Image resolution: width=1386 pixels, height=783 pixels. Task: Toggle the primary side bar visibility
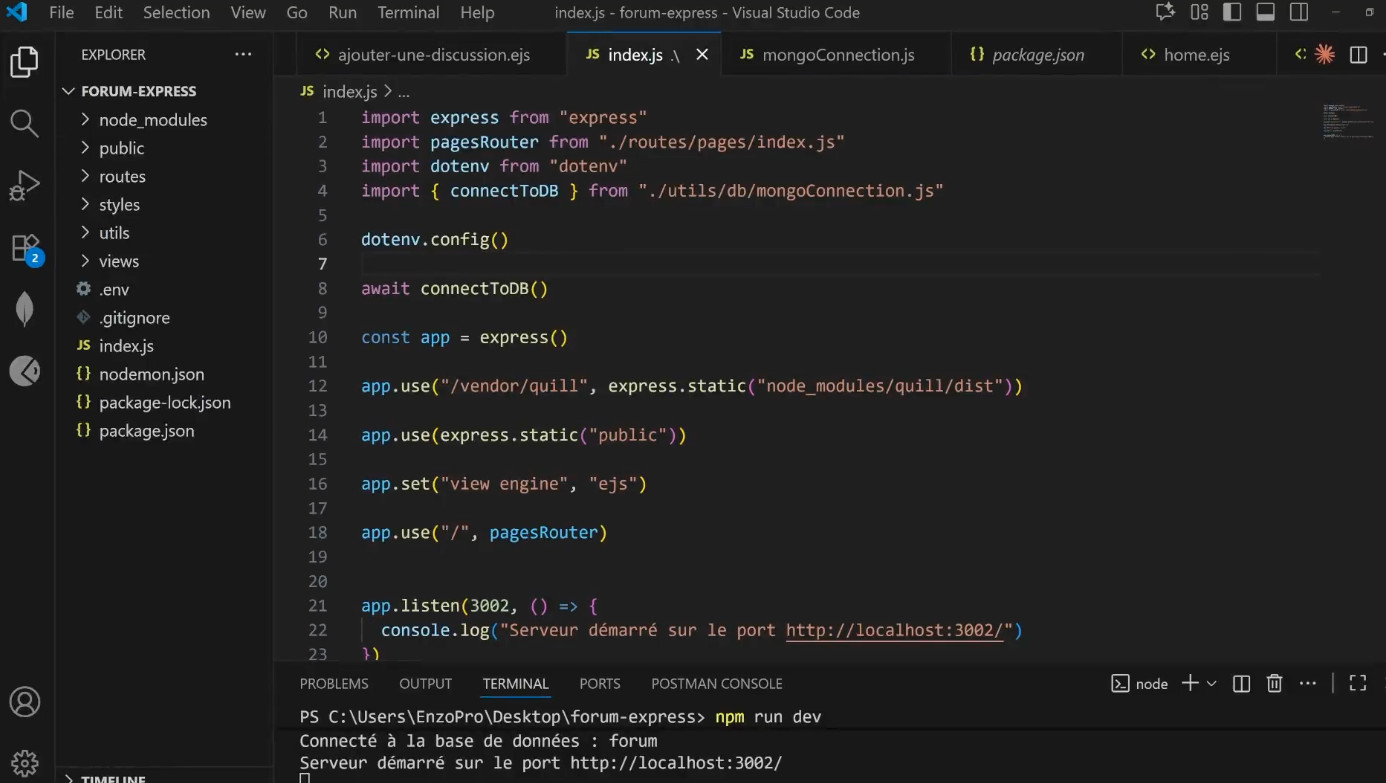coord(1232,13)
